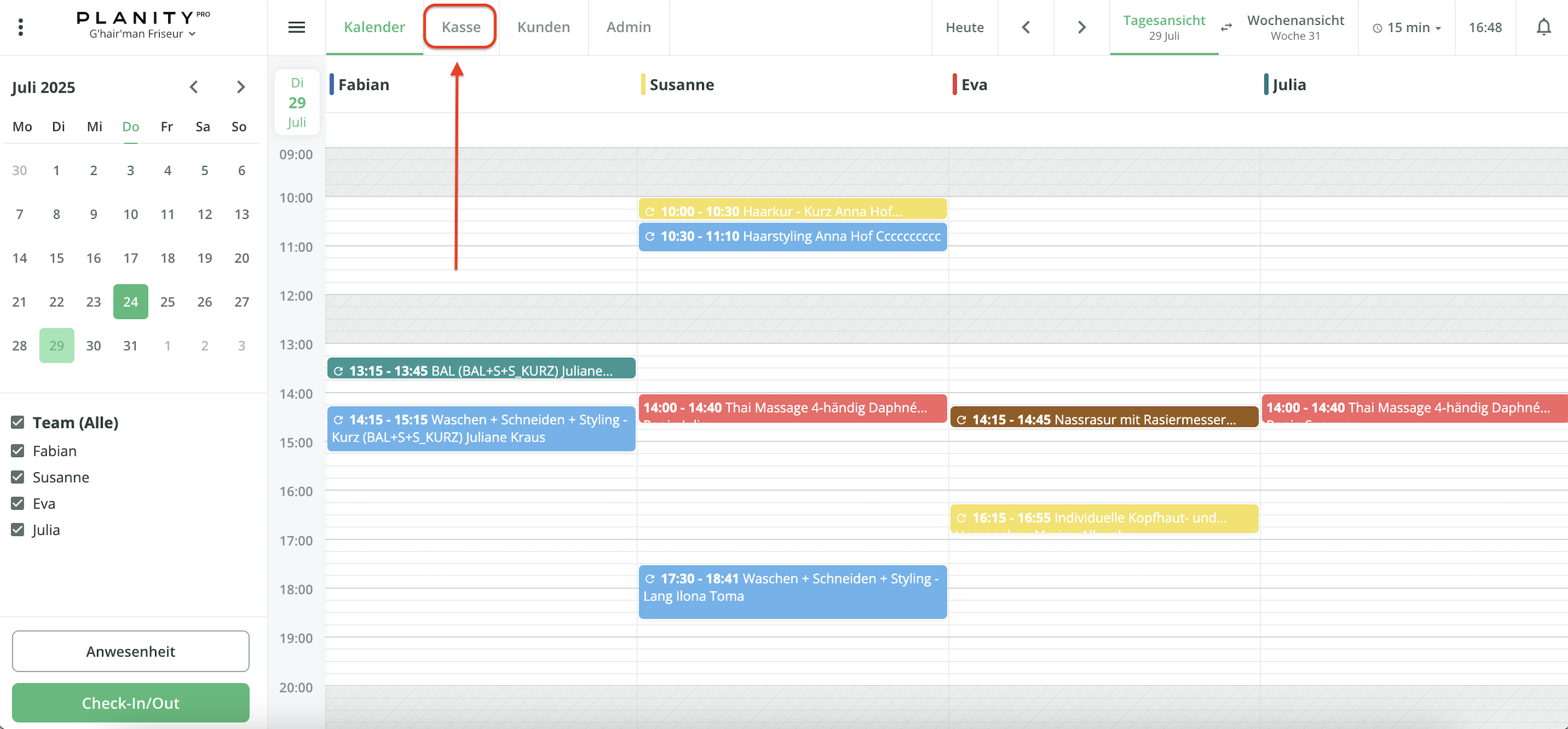This screenshot has width=1568, height=729.
Task: Open the notifications bell
Action: point(1543,27)
